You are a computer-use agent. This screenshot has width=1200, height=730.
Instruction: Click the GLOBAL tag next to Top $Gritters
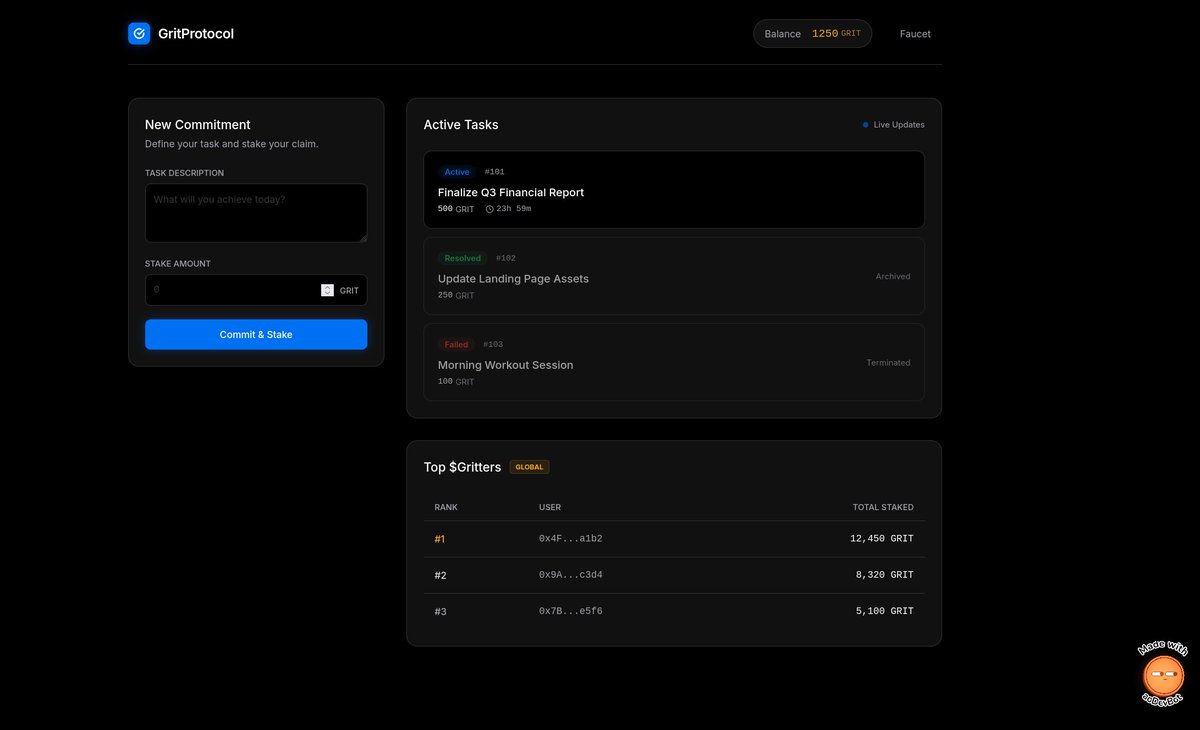coord(529,467)
